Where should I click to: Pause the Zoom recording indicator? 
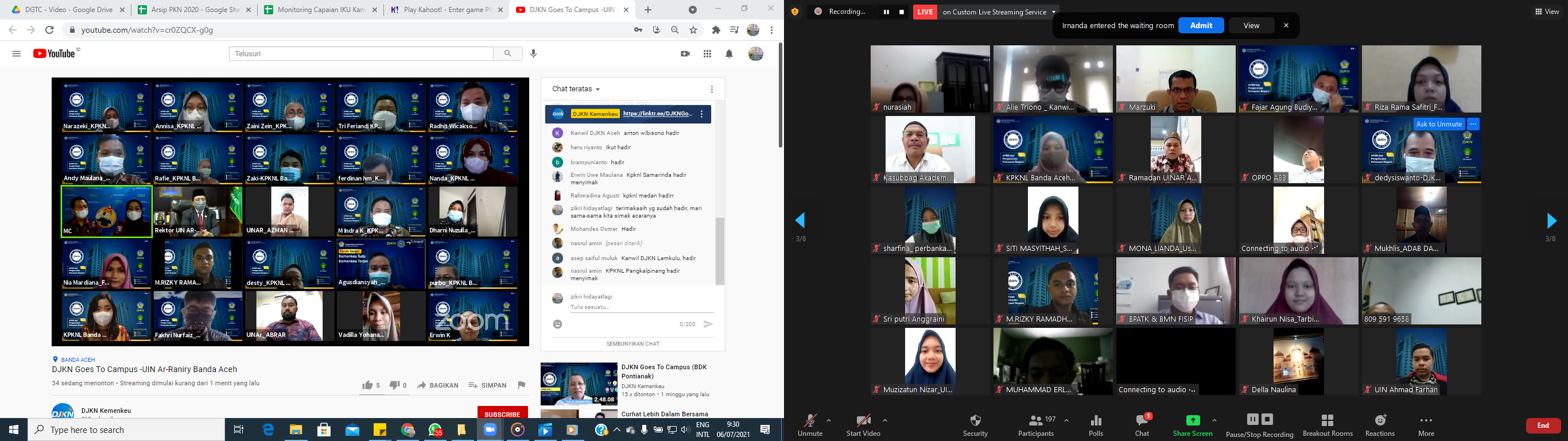tap(886, 12)
